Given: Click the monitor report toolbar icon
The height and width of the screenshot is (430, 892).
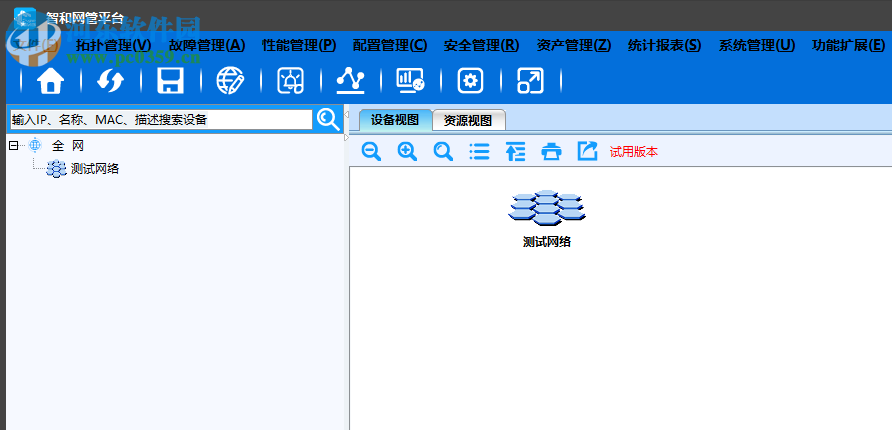Looking at the screenshot, I should click(410, 81).
